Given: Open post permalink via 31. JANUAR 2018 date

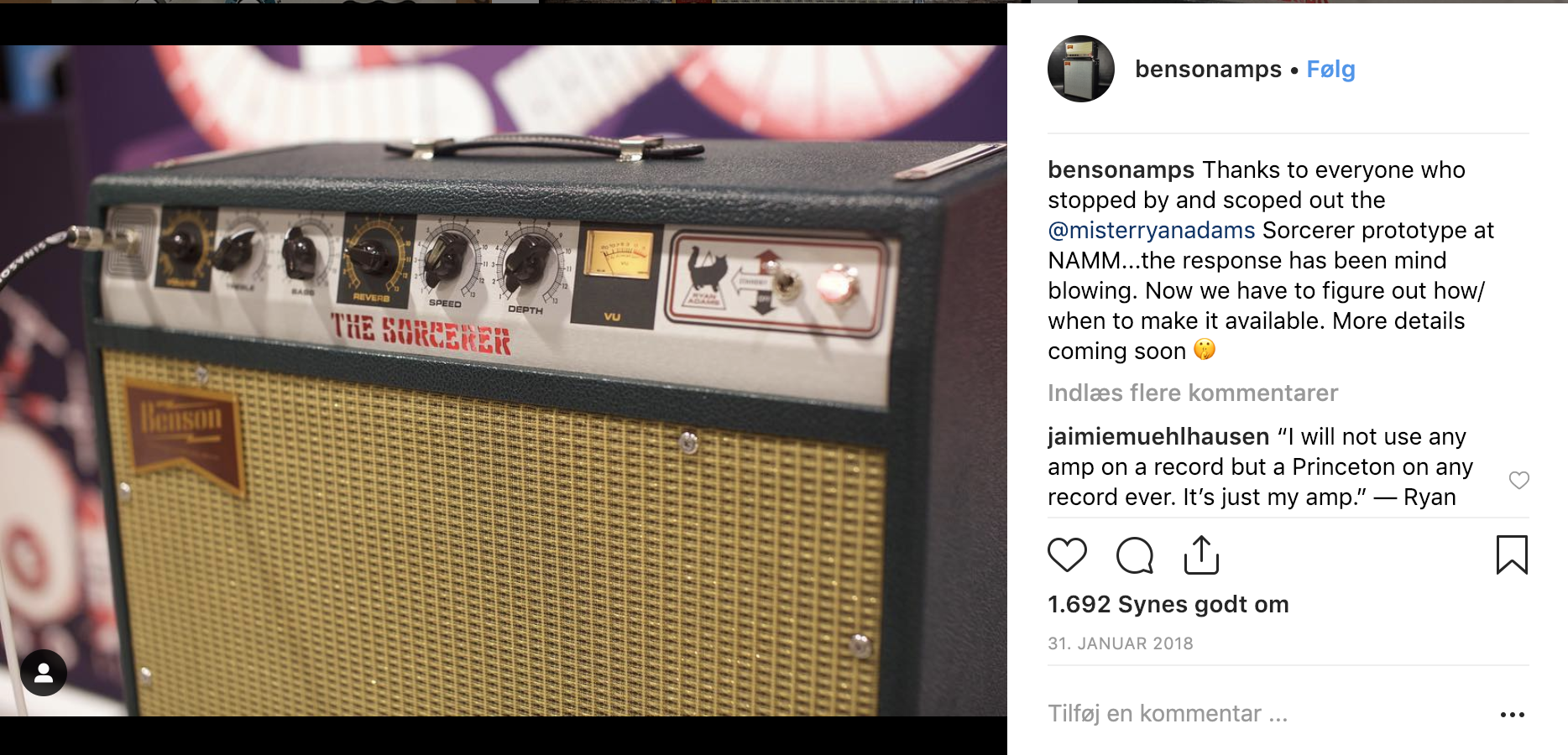Looking at the screenshot, I should click(x=1120, y=643).
